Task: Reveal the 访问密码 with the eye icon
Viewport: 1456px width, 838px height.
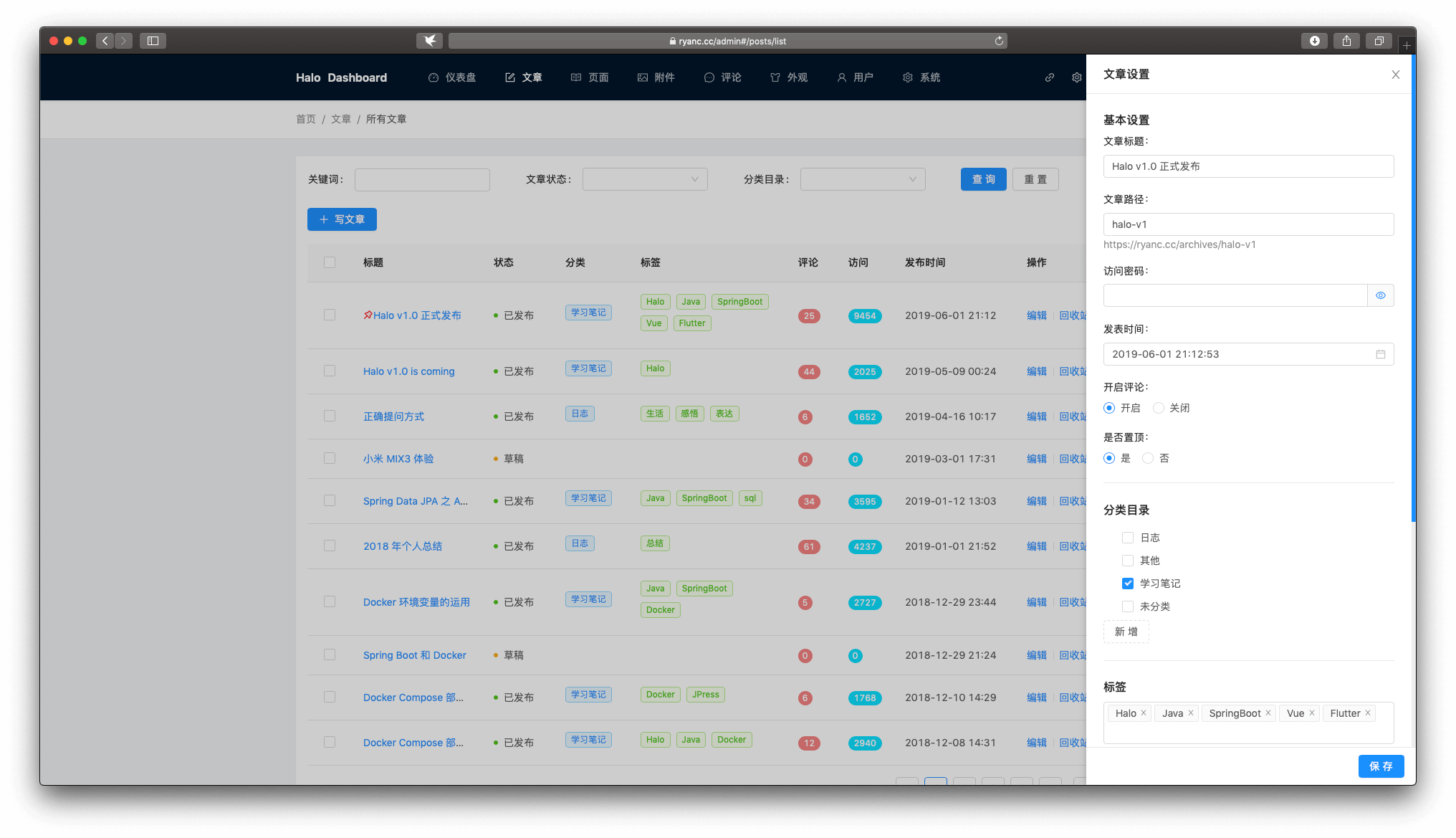Action: (1380, 295)
